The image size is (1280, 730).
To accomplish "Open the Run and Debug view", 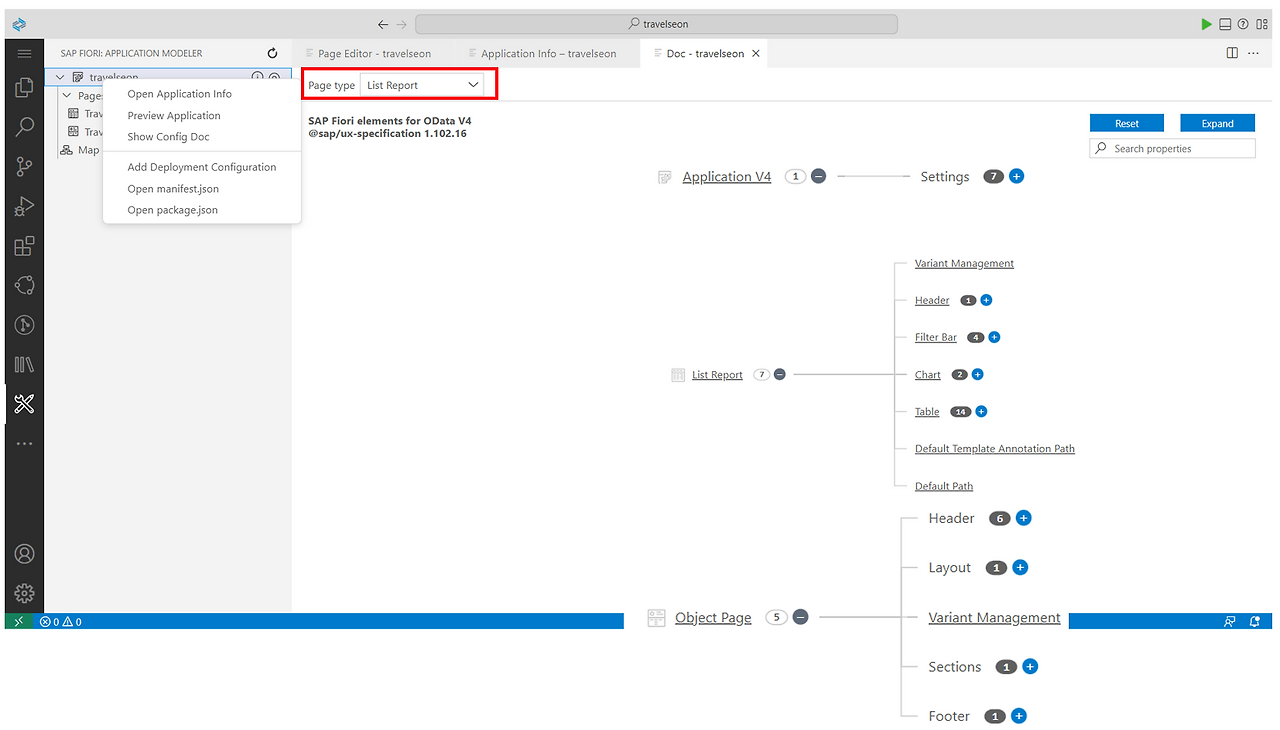I will tap(24, 206).
